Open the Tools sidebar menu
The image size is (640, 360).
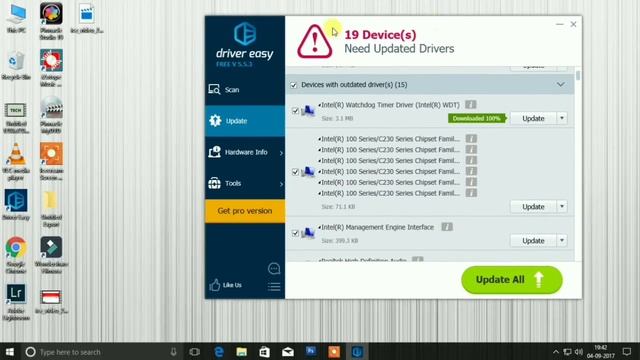245,183
